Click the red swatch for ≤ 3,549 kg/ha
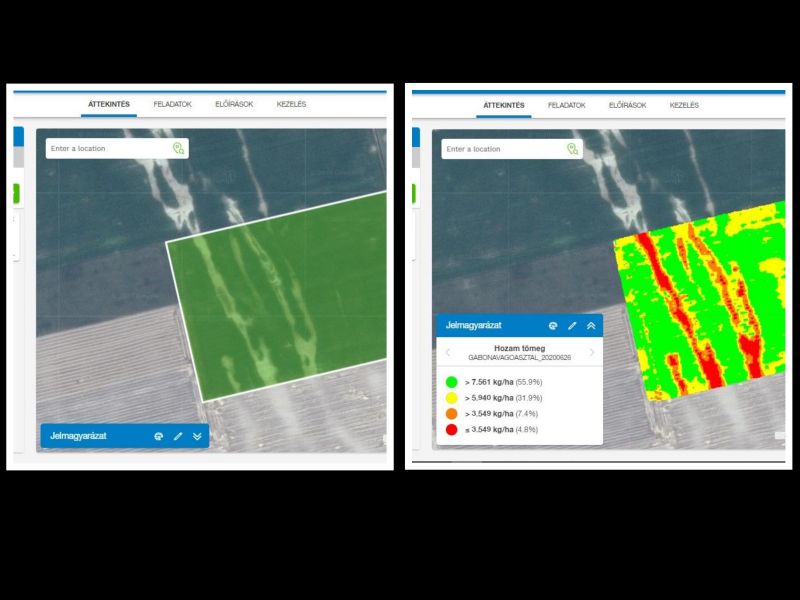This screenshot has width=800, height=600. pos(452,429)
